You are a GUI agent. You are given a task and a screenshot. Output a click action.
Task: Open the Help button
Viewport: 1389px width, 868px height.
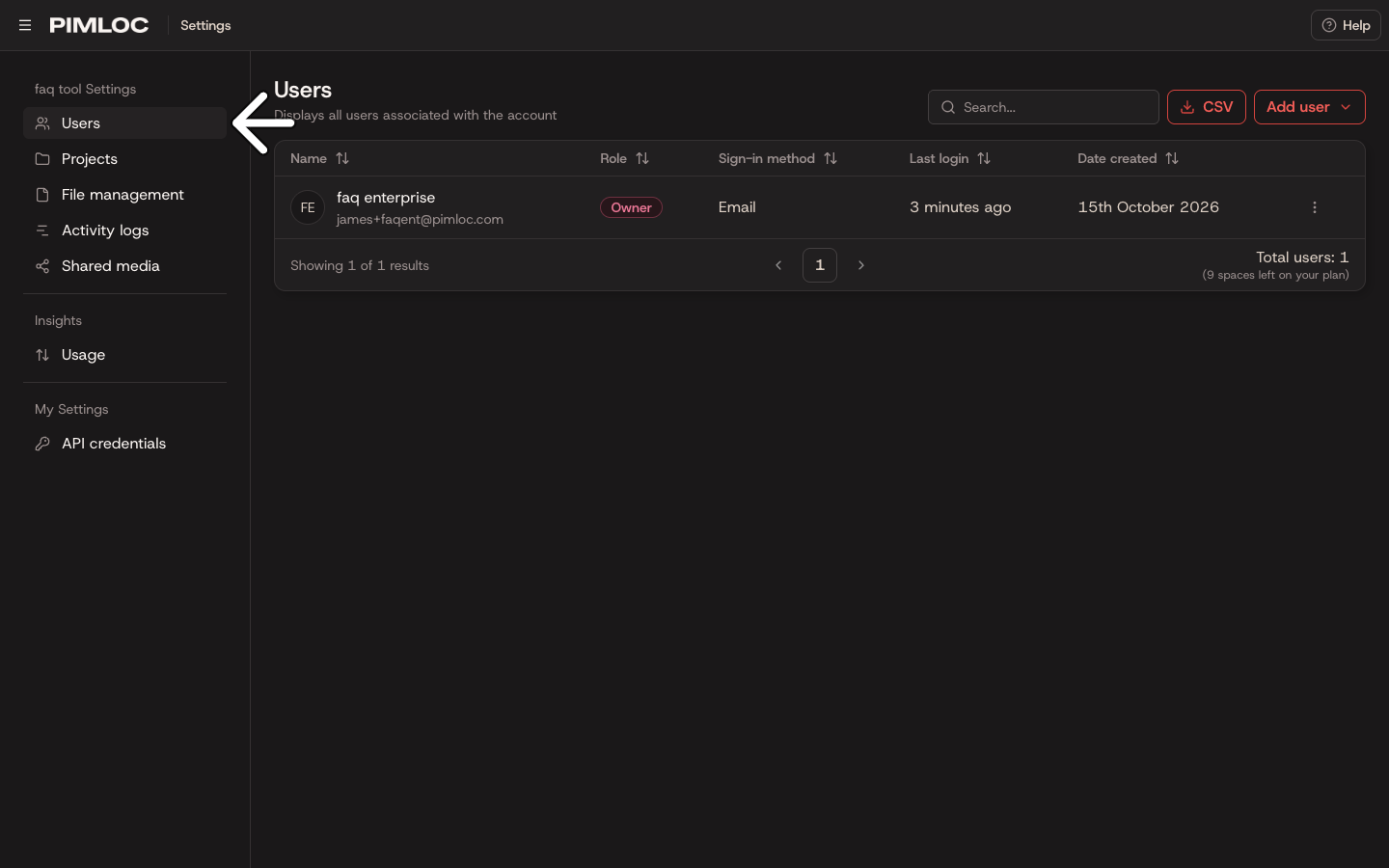coord(1346,25)
